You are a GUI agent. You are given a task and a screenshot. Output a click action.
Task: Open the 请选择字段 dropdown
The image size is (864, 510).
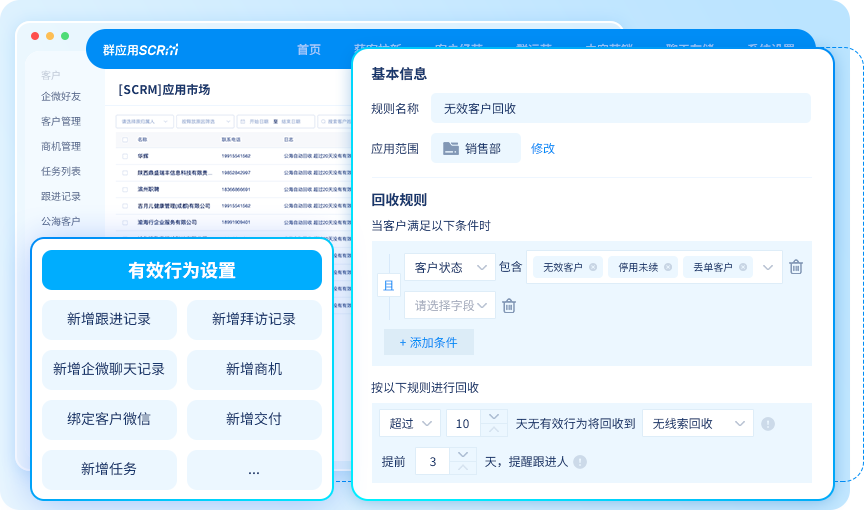(450, 305)
